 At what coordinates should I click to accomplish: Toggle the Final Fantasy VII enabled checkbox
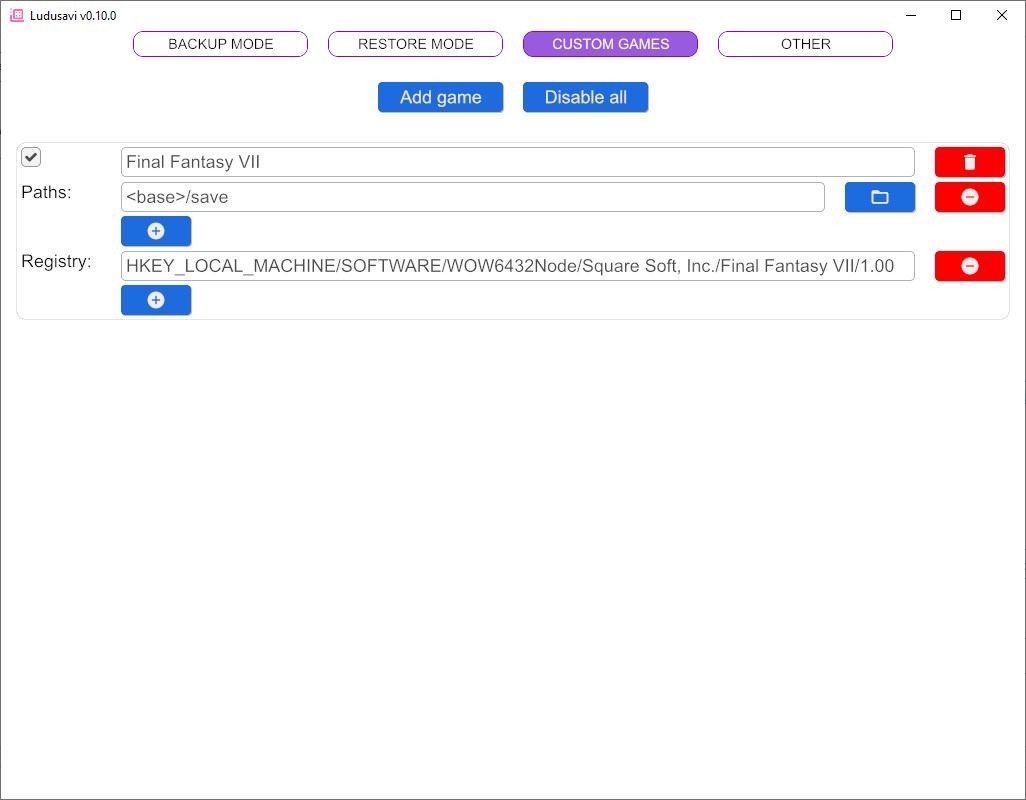[x=31, y=157]
